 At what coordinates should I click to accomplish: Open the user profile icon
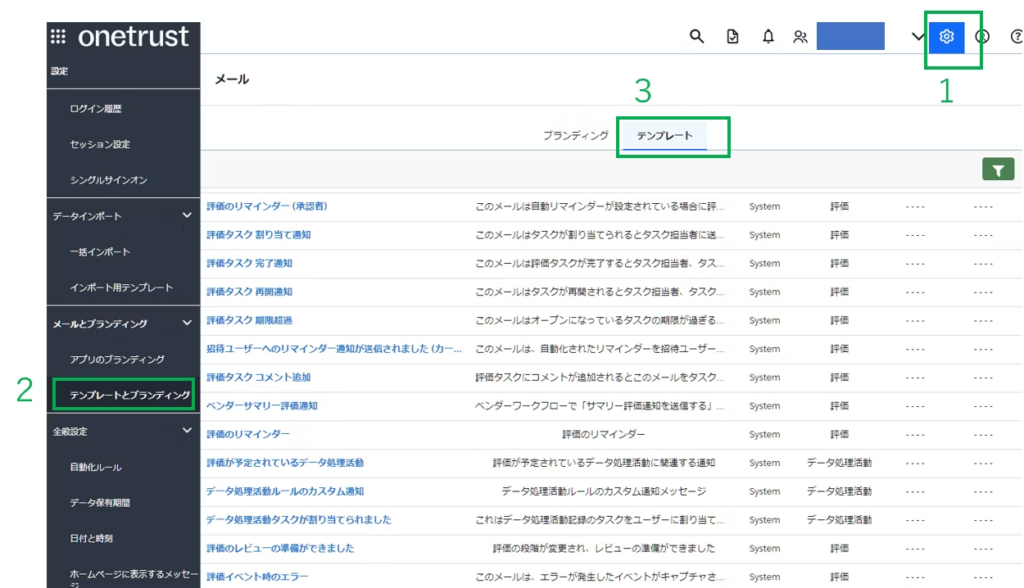click(x=982, y=37)
